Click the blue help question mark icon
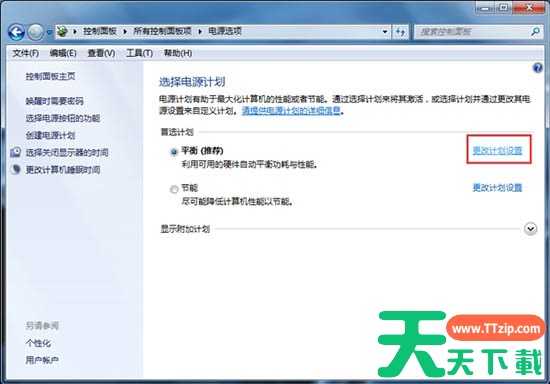The height and width of the screenshot is (384, 550). pyautogui.click(x=537, y=68)
